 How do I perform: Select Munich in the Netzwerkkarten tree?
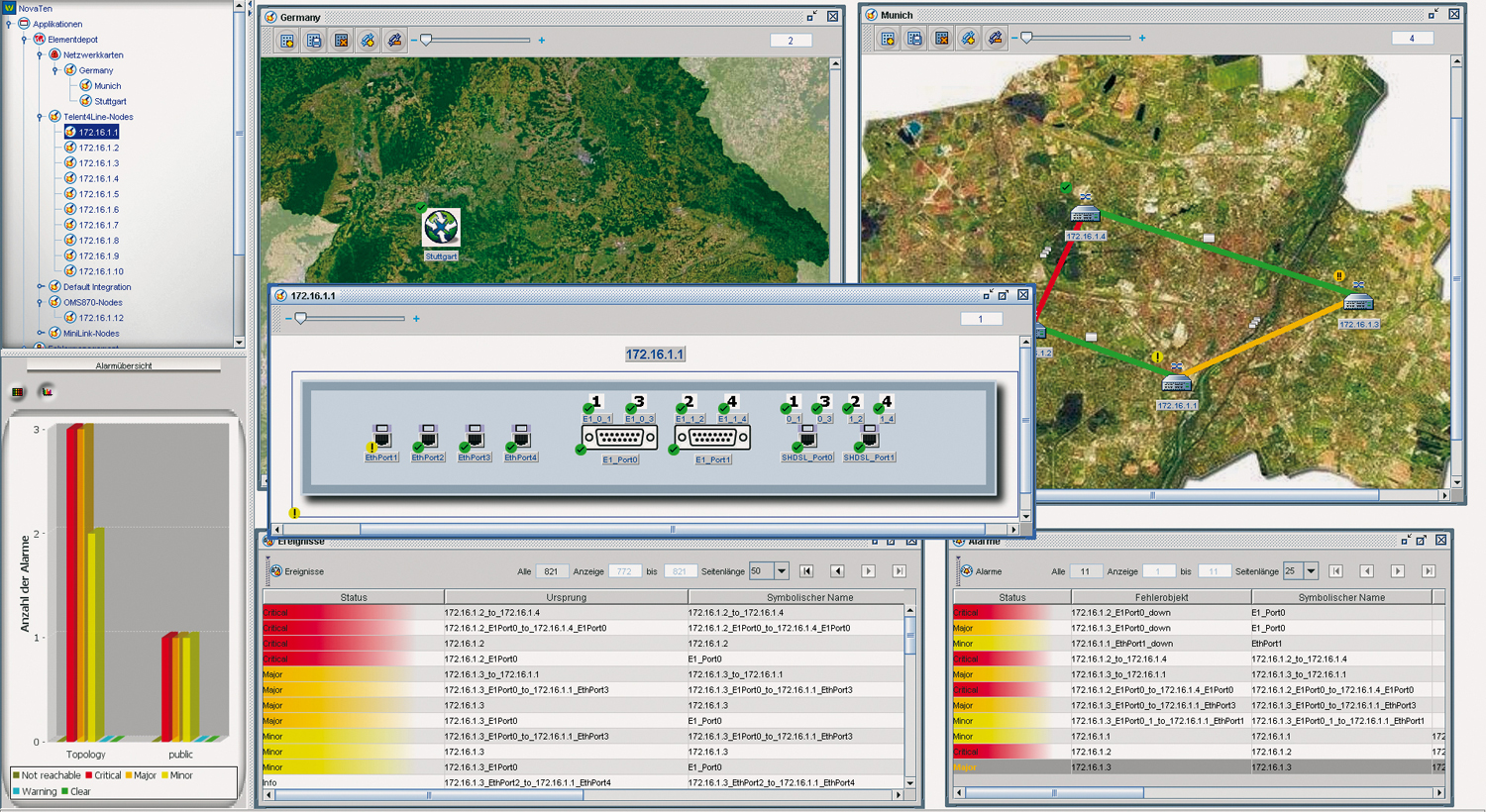click(107, 86)
